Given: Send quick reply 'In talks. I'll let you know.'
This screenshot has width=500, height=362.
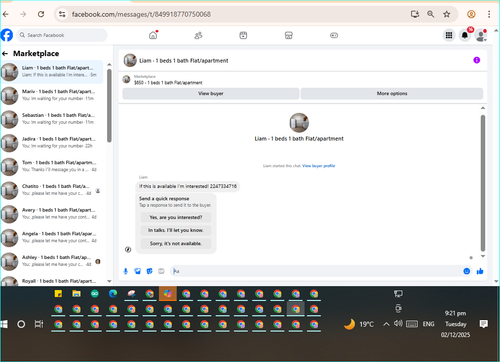Looking at the screenshot, I should [176, 230].
